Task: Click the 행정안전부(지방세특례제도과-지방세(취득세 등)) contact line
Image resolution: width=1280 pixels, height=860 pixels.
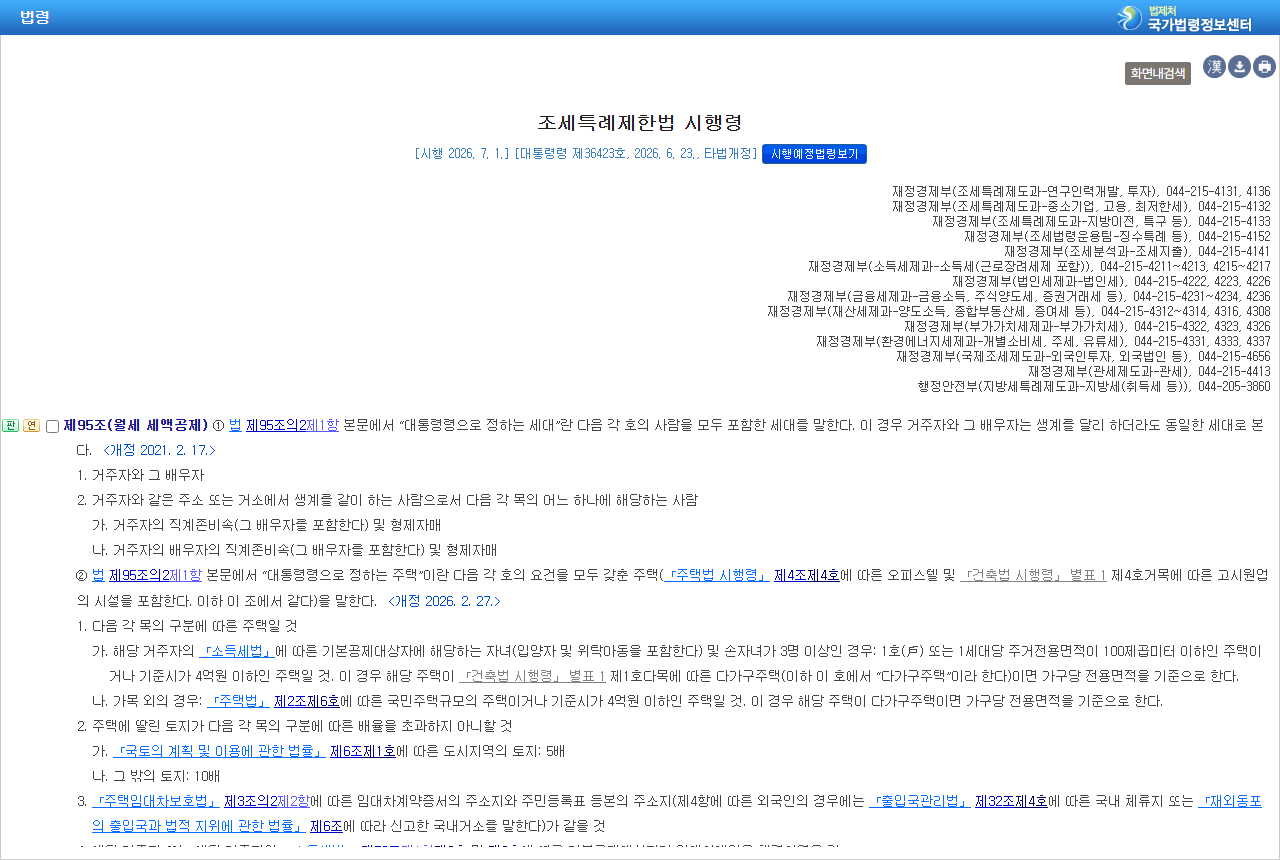Action: [x=1094, y=386]
